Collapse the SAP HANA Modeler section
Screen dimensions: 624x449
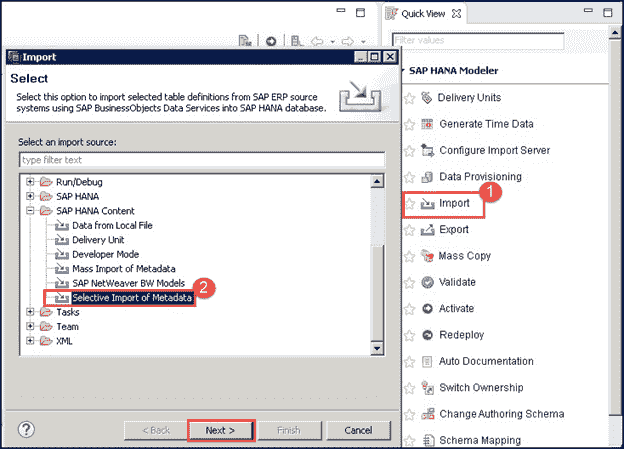(x=403, y=71)
